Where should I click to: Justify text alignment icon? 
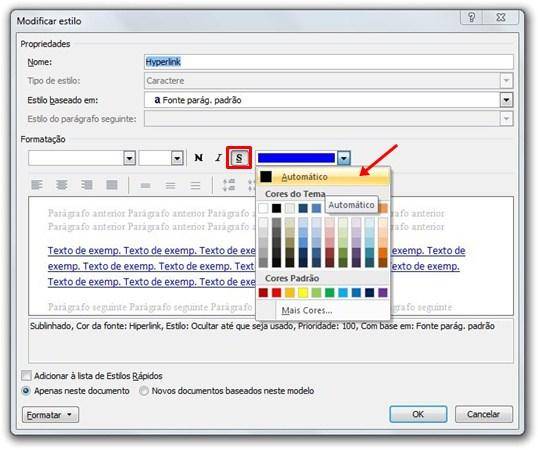click(x=112, y=185)
